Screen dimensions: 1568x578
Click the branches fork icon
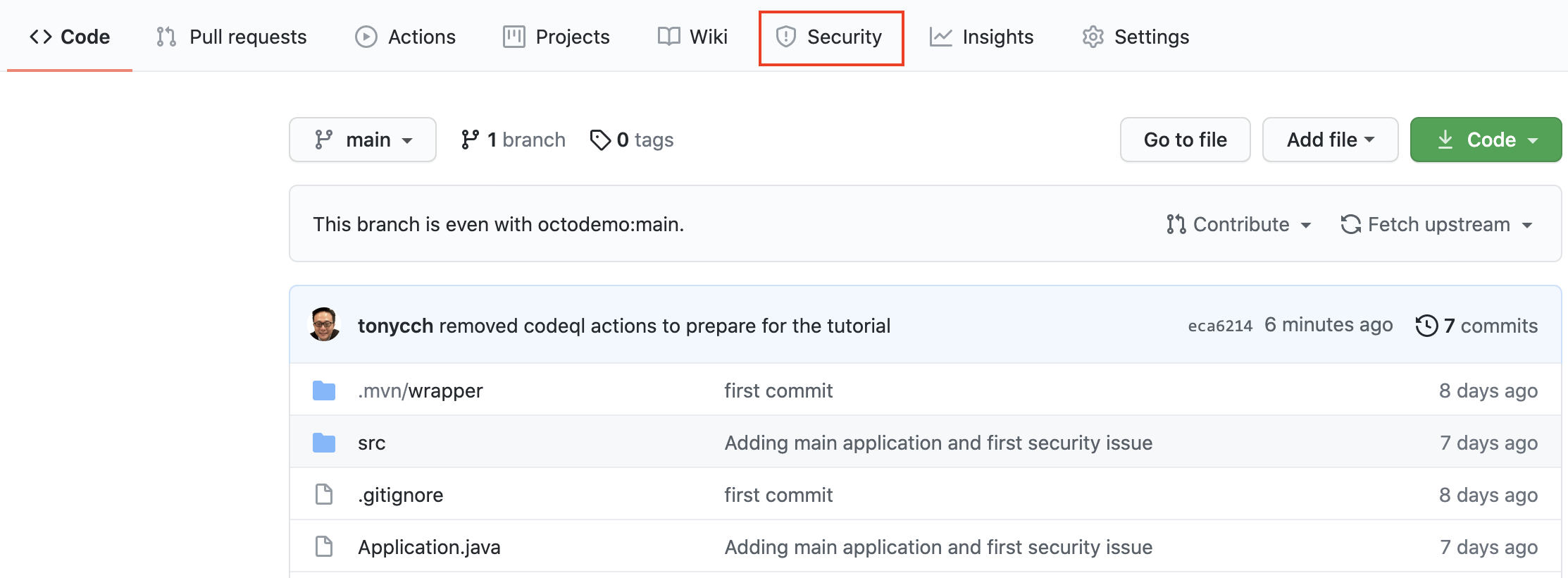pos(470,140)
